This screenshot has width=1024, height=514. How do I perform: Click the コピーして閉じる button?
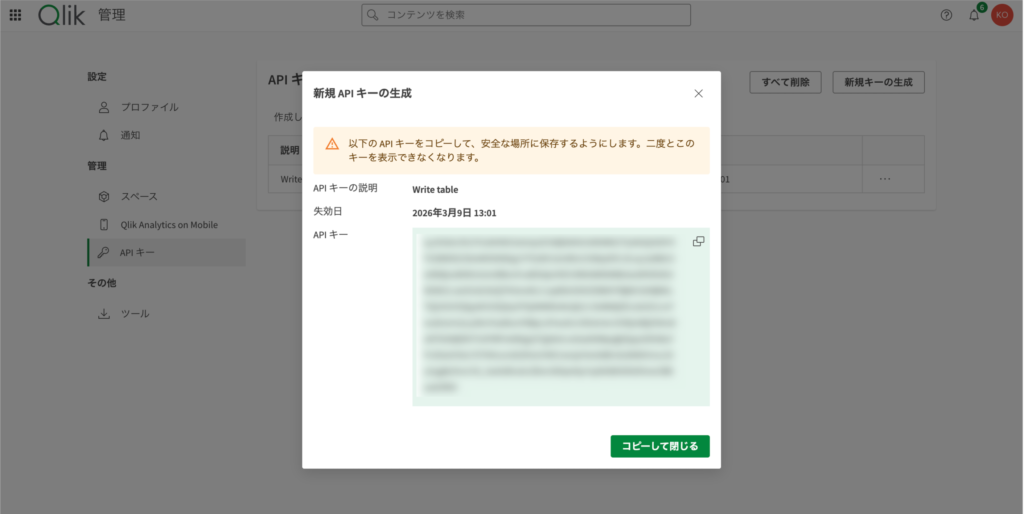coord(660,446)
